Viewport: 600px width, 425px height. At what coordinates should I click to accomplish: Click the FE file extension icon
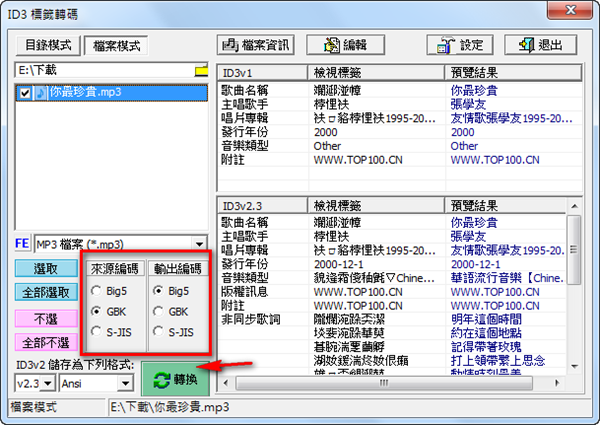(21, 243)
